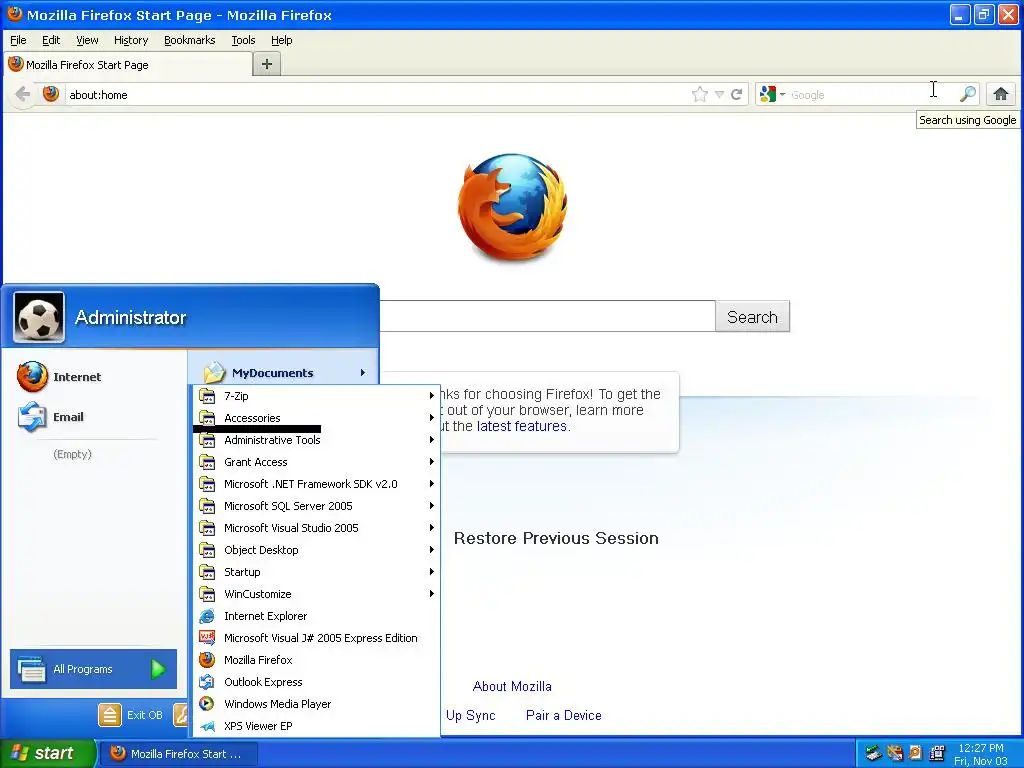Open a new tab with plus button
The width and height of the screenshot is (1024, 768).
[x=266, y=64]
